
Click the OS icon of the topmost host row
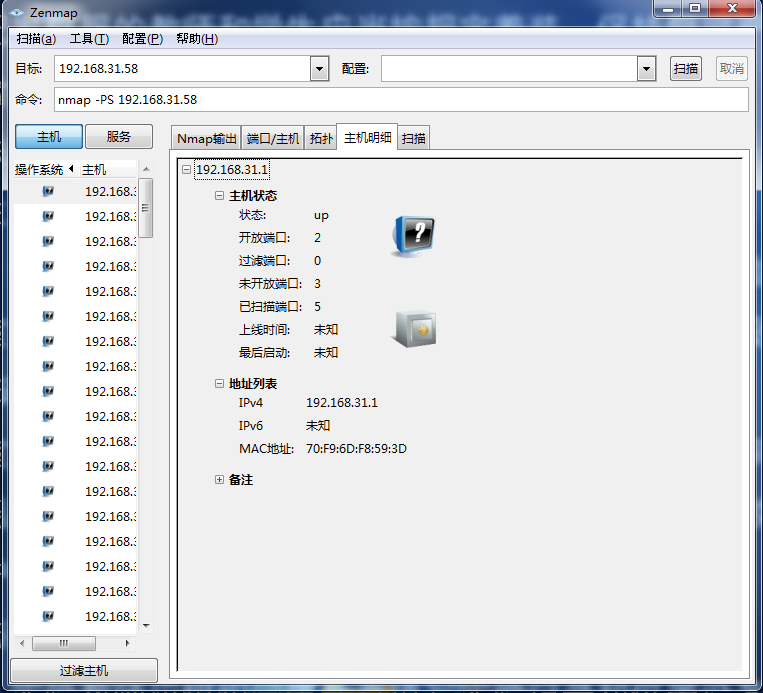click(x=48, y=191)
